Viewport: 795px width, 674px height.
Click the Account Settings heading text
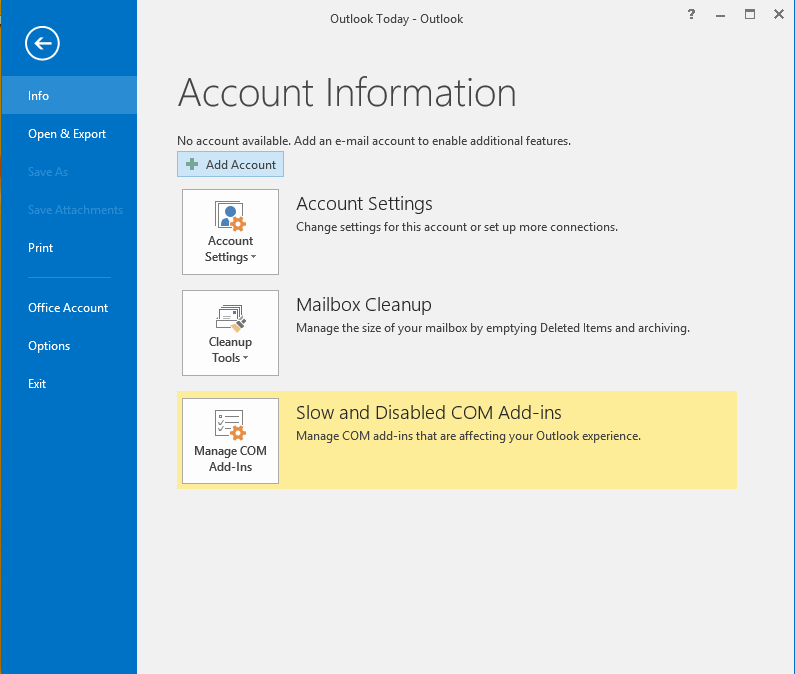coord(364,204)
